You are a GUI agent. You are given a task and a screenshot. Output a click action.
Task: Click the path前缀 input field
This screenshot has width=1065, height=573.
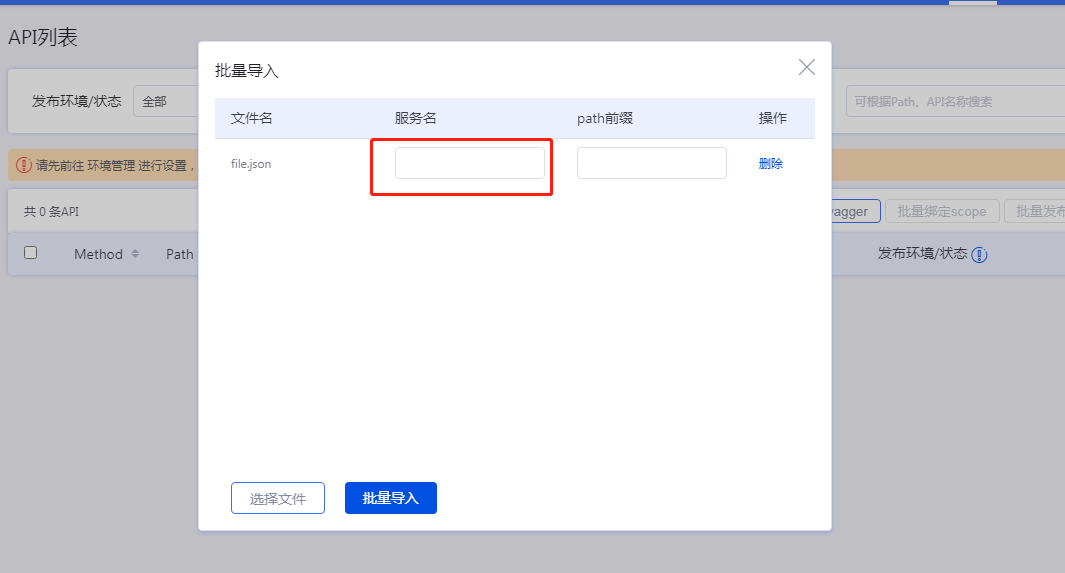tap(651, 163)
